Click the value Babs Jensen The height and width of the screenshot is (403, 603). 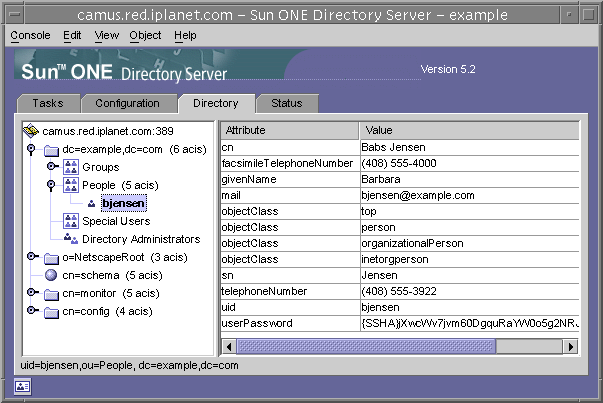393,147
